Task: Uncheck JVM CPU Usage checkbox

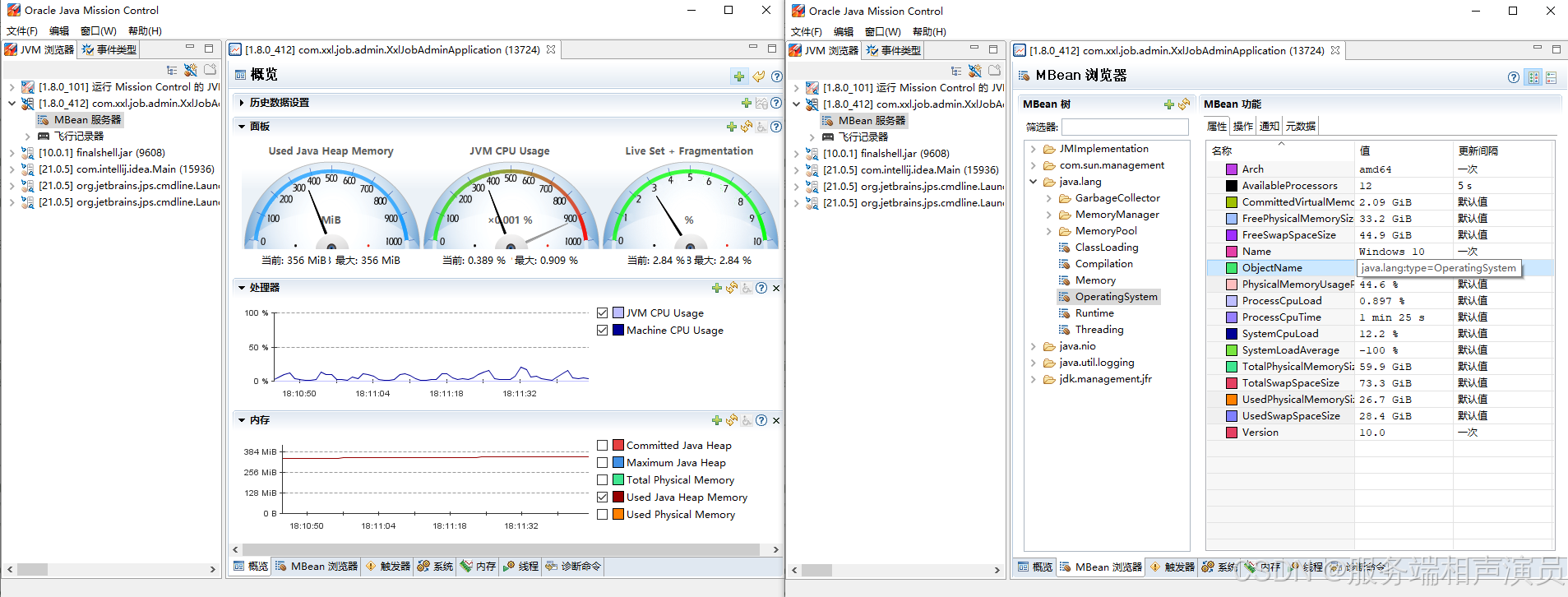Action: (x=603, y=313)
